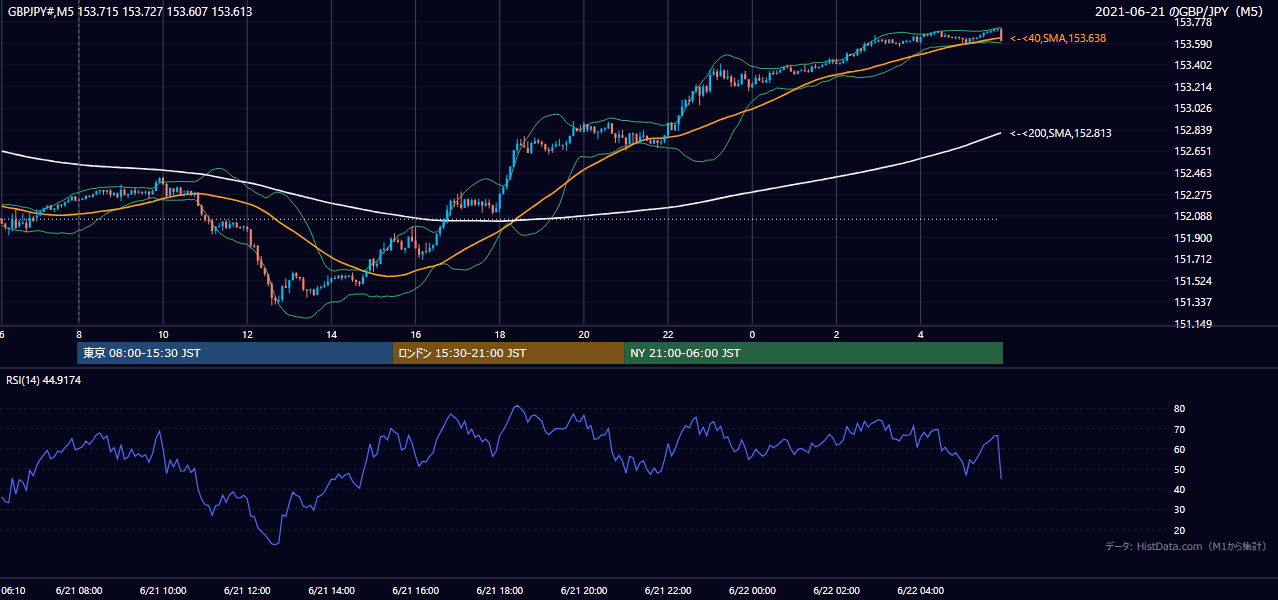Click price axis value 152.088
The image size is (1278, 600).
[1192, 216]
